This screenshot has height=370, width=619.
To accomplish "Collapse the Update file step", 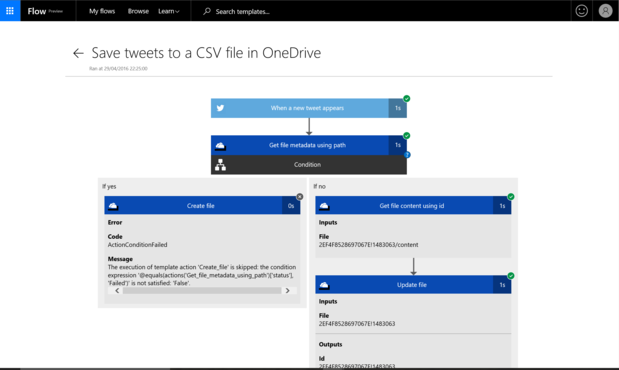I will click(412, 285).
